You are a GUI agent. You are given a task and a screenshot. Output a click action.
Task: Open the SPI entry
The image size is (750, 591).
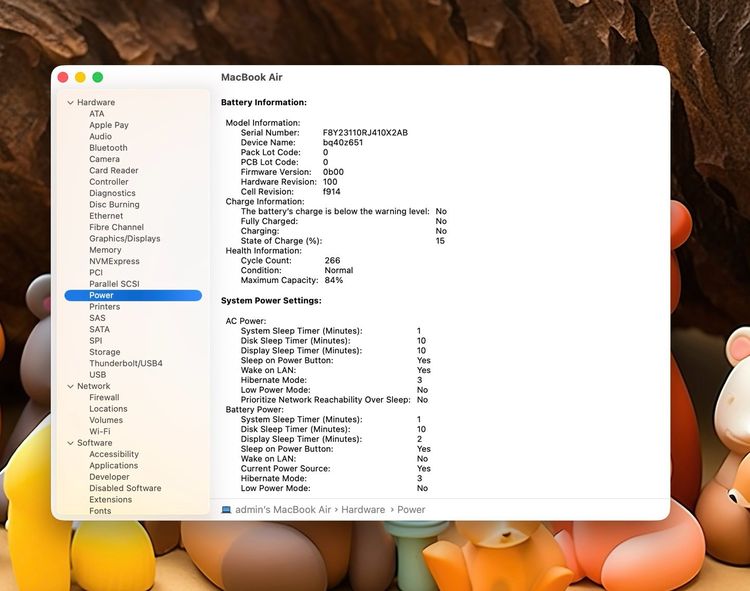(x=96, y=340)
